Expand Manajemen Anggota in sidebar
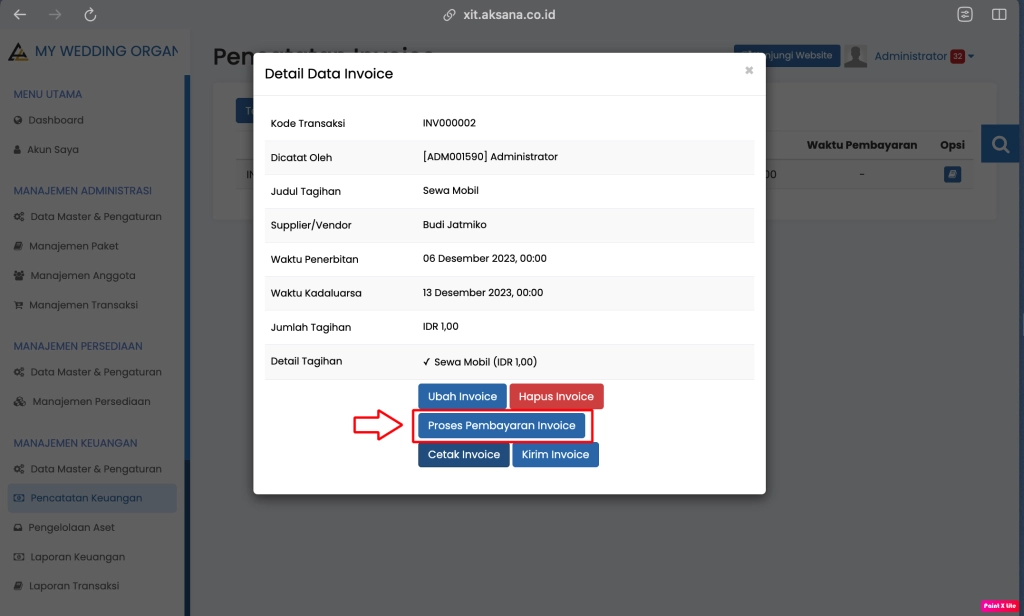 pos(82,276)
